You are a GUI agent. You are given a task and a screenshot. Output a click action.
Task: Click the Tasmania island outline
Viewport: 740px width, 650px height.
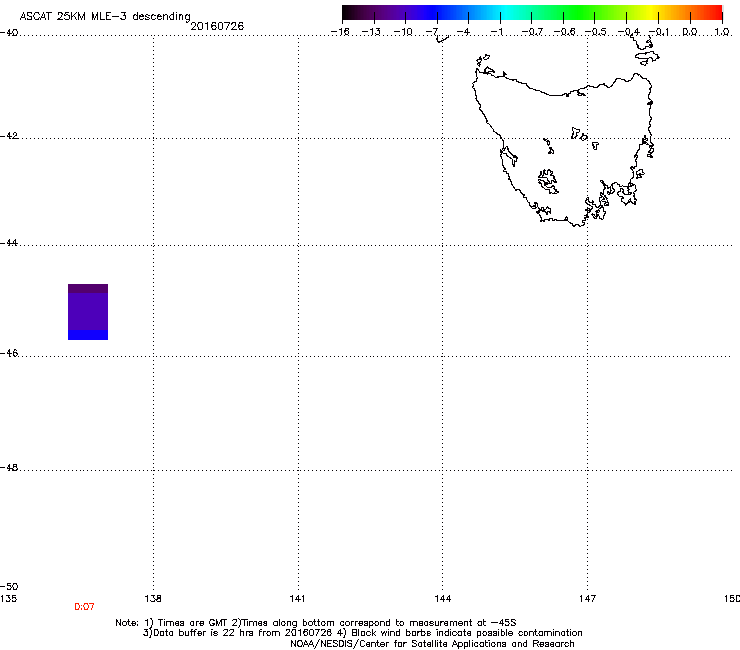563,150
